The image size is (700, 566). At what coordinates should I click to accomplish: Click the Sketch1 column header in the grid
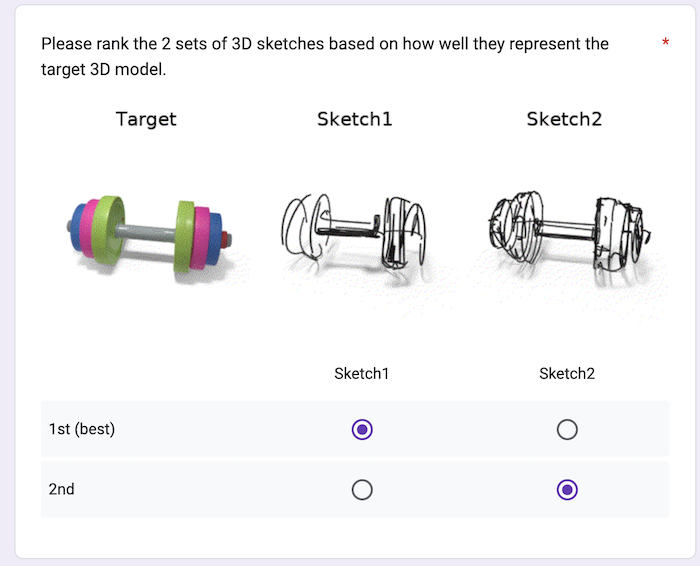[x=361, y=374]
